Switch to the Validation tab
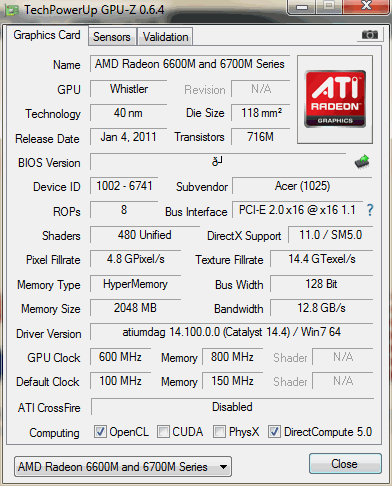The width and height of the screenshot is (392, 486). coord(166,37)
